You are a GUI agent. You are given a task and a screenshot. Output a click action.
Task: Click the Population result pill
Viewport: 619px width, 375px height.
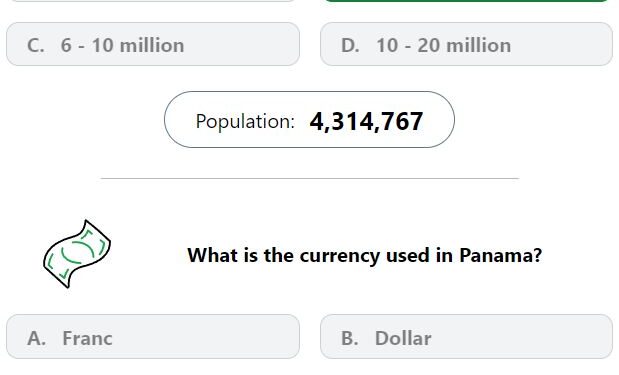(309, 120)
